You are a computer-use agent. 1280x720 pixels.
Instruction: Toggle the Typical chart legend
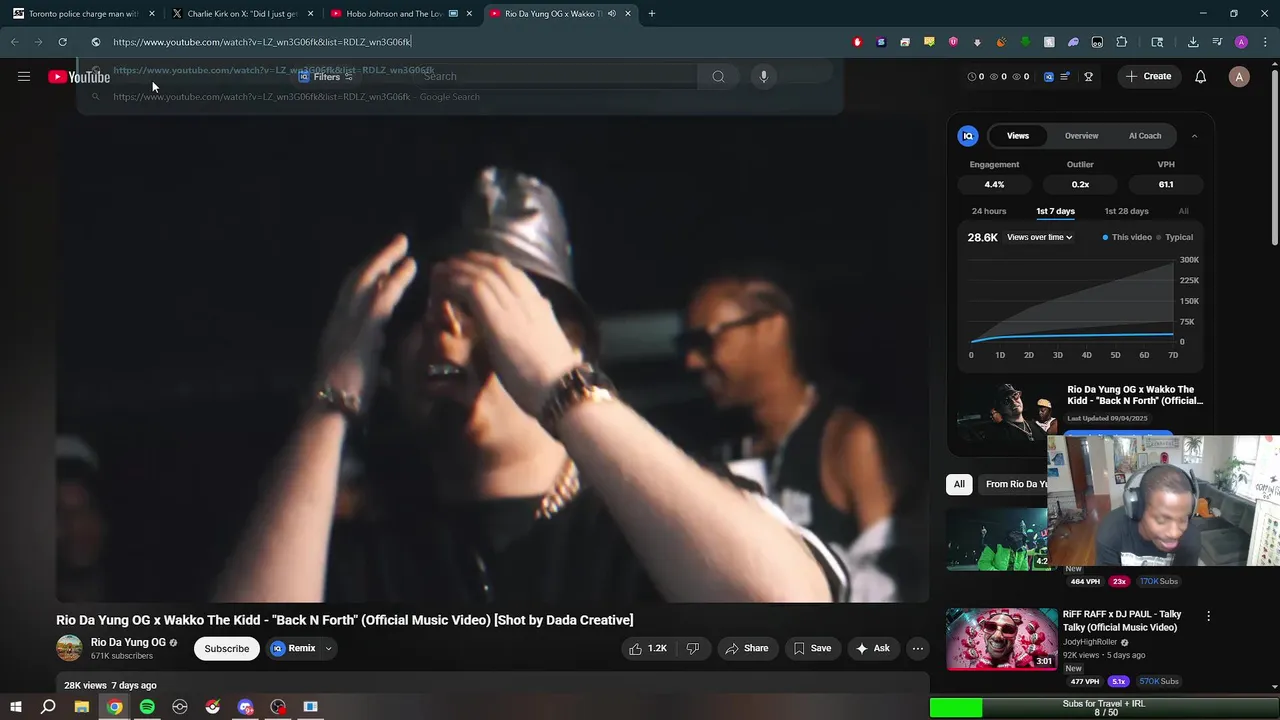[1175, 237]
